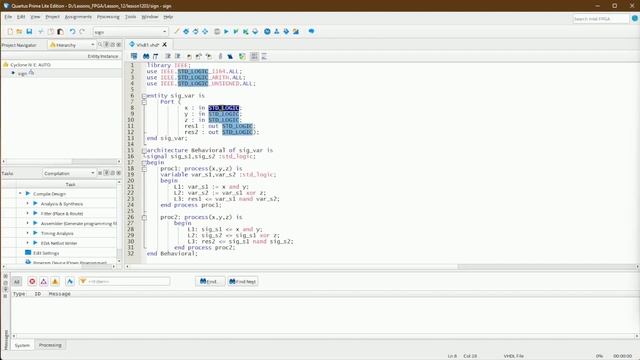The height and width of the screenshot is (360, 640).
Task: Toggle the blue flag messages filter
Action: pos(70,281)
